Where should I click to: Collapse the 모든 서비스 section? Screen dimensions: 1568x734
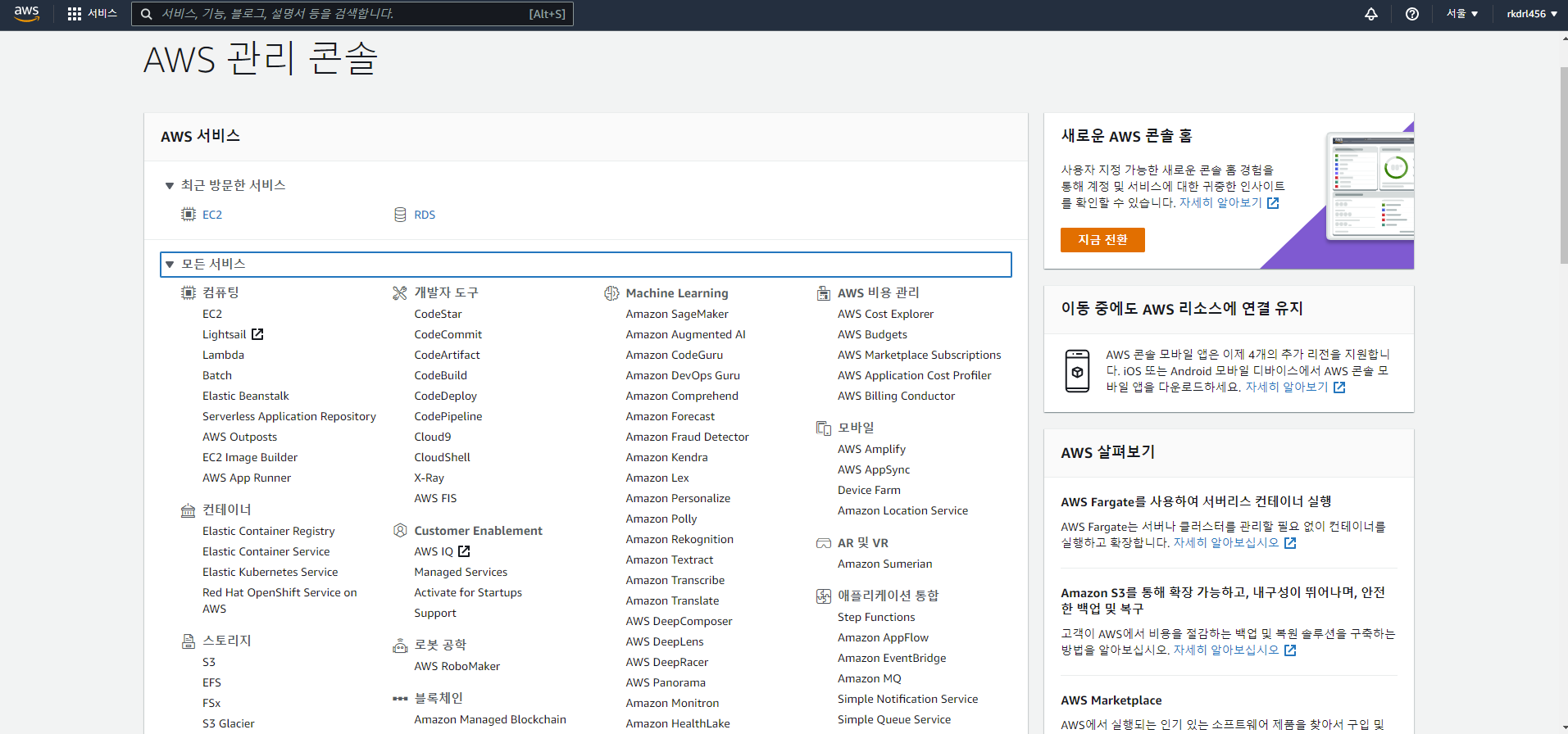tap(170, 265)
